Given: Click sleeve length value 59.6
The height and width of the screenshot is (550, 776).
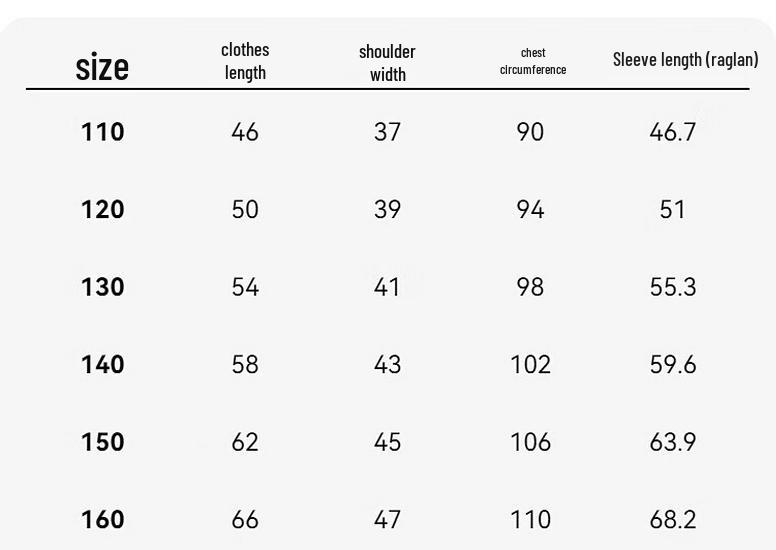Looking at the screenshot, I should click(673, 365).
